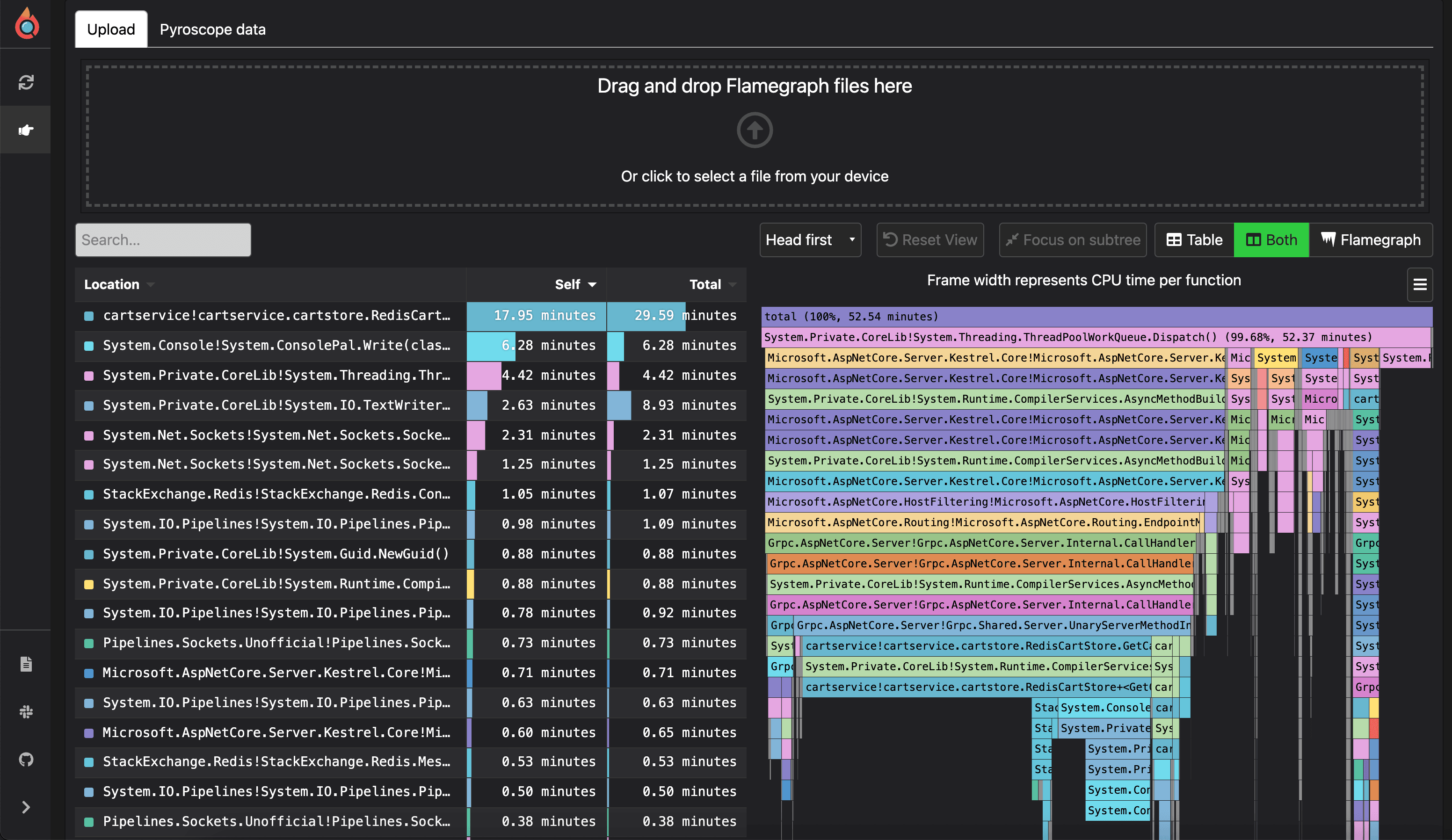Click the file drop zone to select a file
The width and height of the screenshot is (1452, 840).
tap(754, 136)
